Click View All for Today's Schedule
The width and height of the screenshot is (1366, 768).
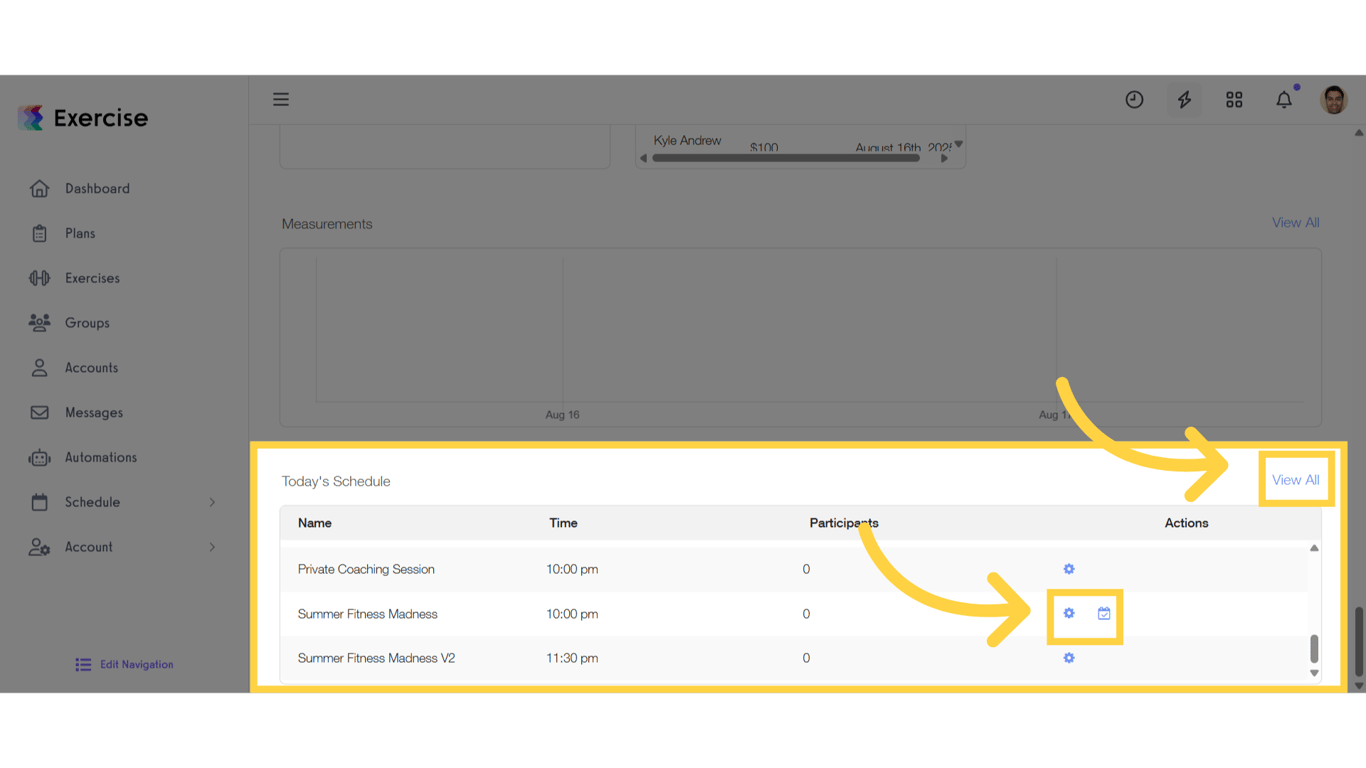pos(1295,480)
